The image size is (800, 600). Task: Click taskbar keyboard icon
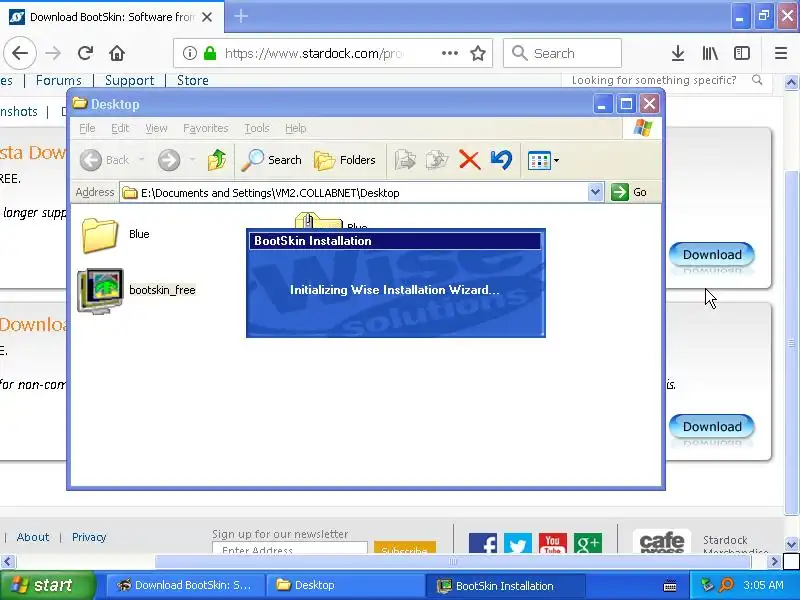tap(670, 586)
